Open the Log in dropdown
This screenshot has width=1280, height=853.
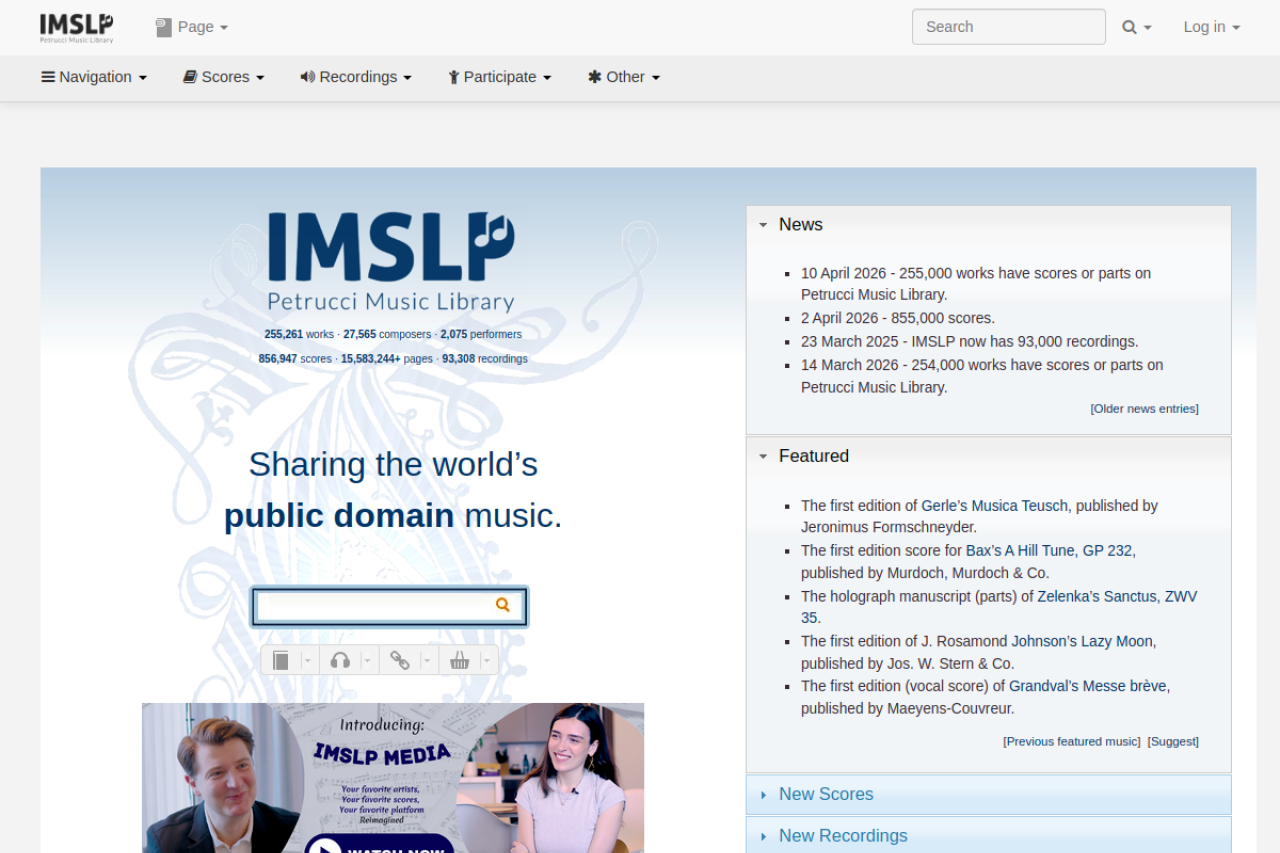(1211, 27)
